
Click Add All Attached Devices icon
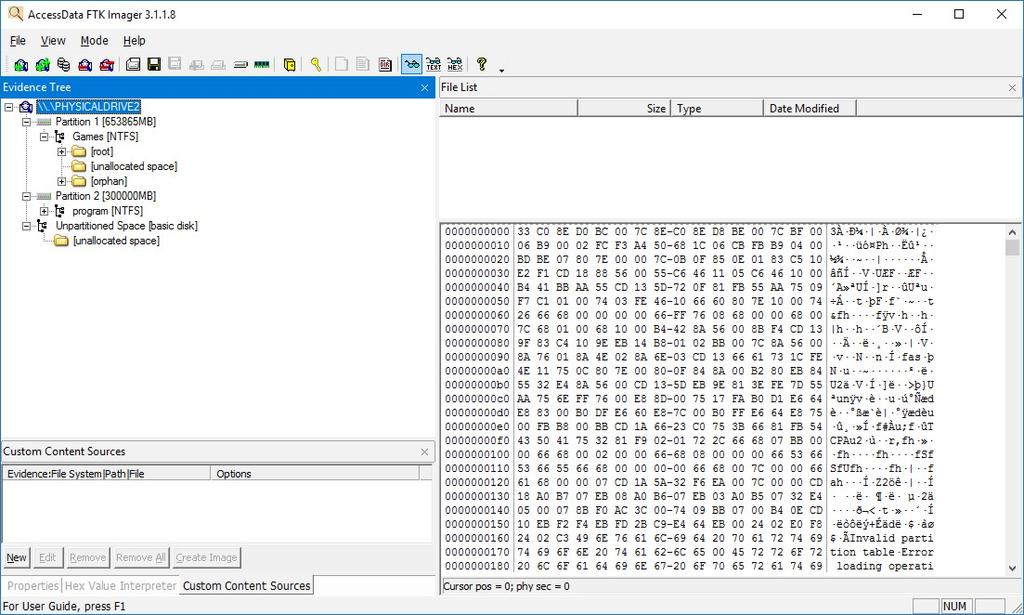tap(42, 64)
